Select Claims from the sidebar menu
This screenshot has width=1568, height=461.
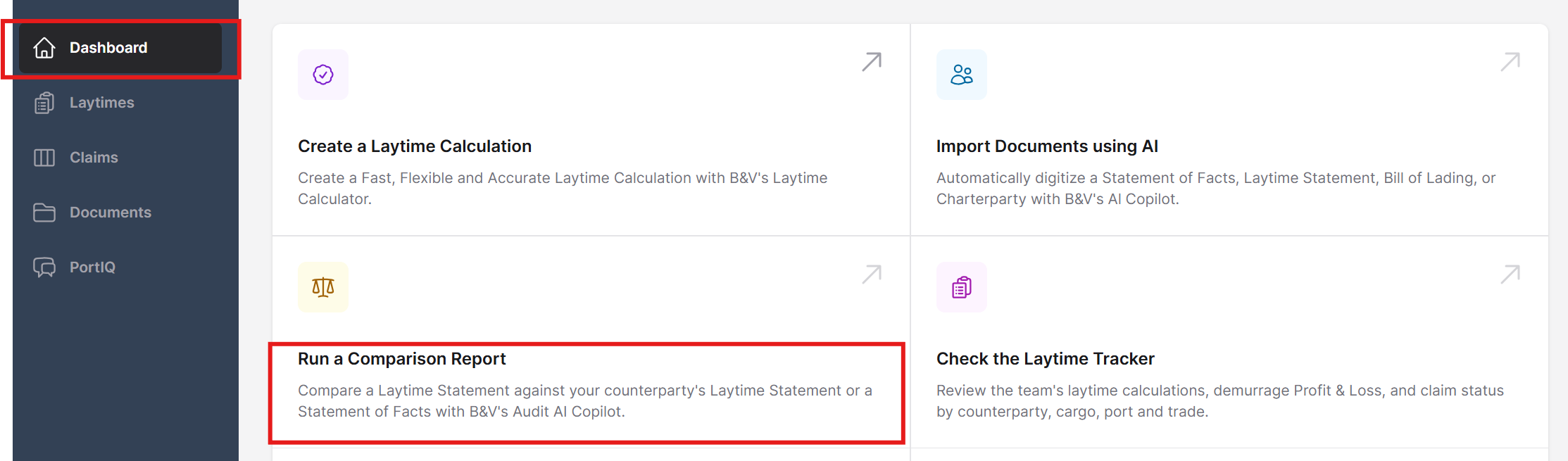(x=94, y=158)
